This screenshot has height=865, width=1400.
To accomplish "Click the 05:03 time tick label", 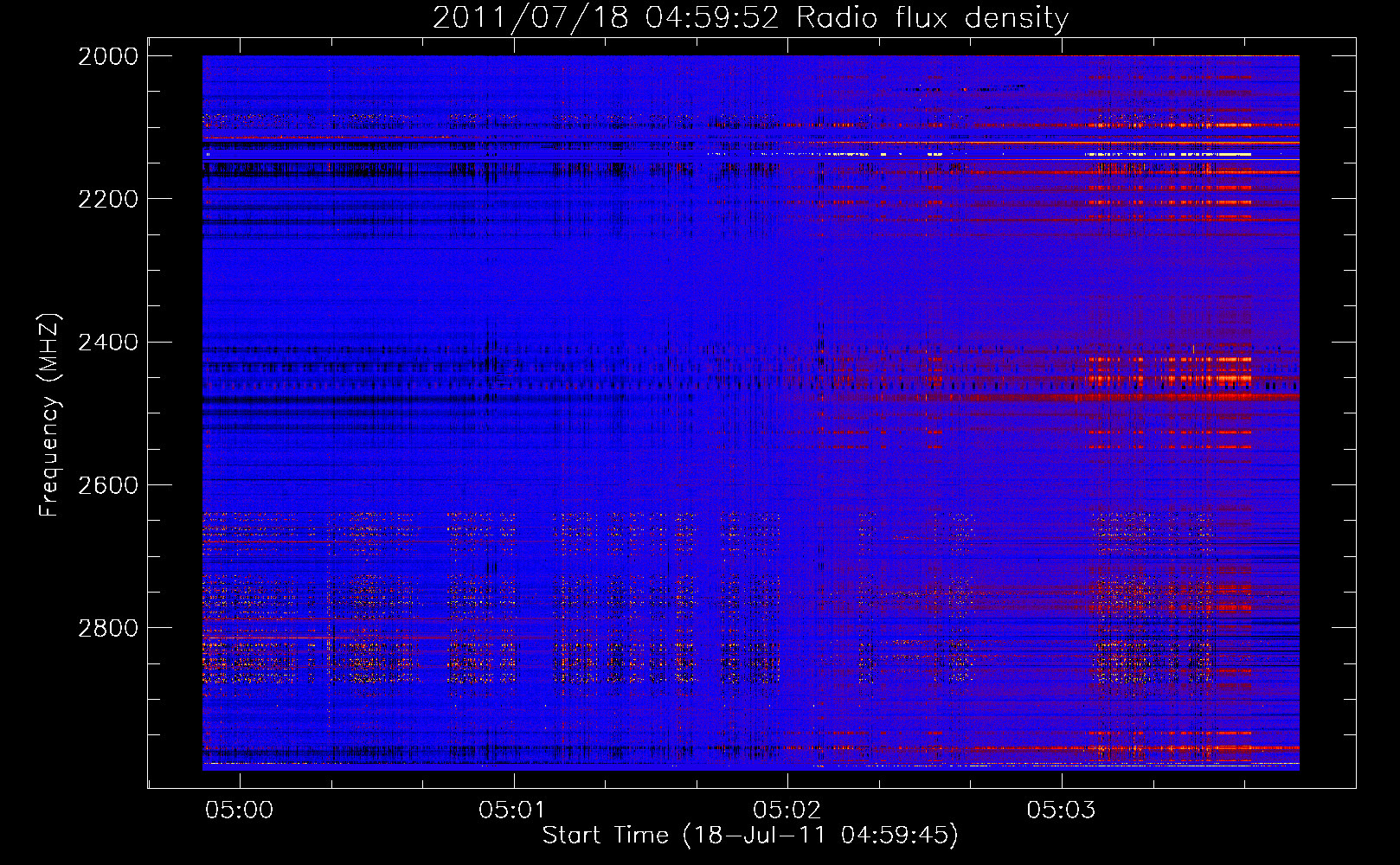I will coord(1061,810).
